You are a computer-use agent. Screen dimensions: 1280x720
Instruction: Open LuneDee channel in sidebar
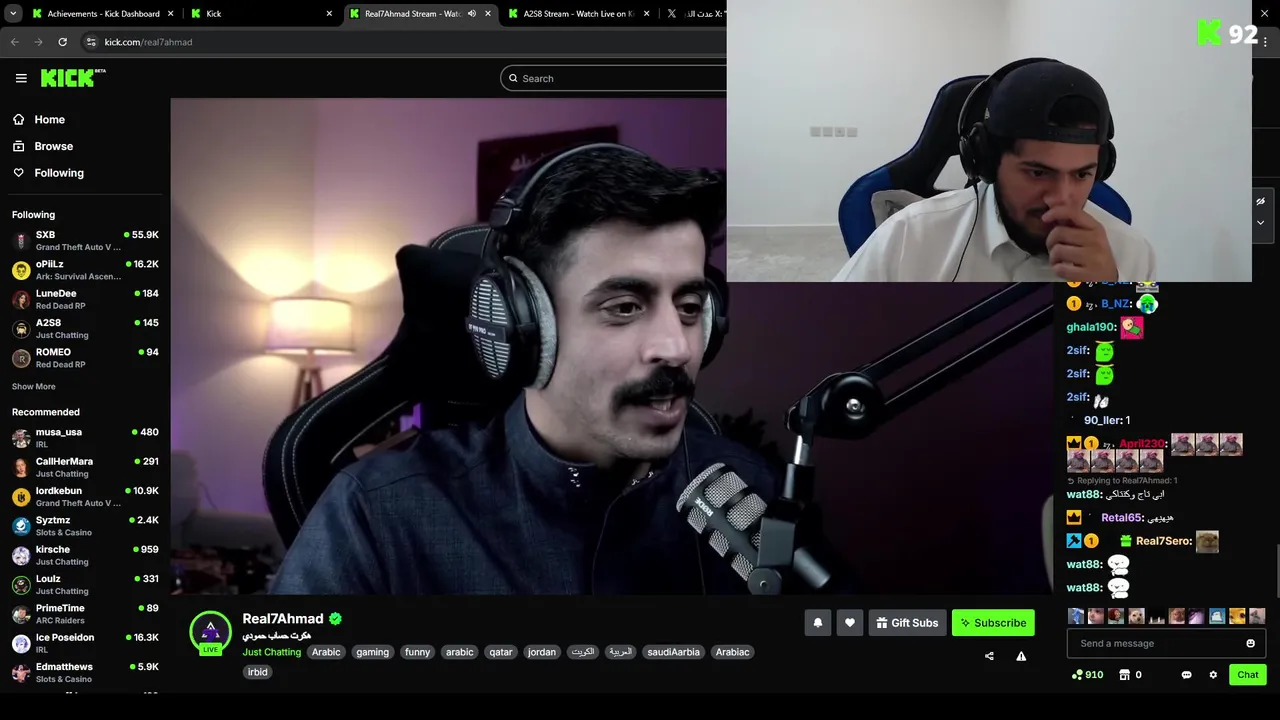tap(85, 299)
